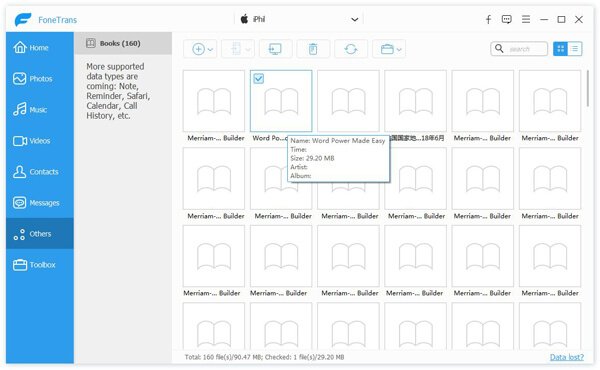Expand the device selector dropdown
The height and width of the screenshot is (370, 600).
(355, 20)
